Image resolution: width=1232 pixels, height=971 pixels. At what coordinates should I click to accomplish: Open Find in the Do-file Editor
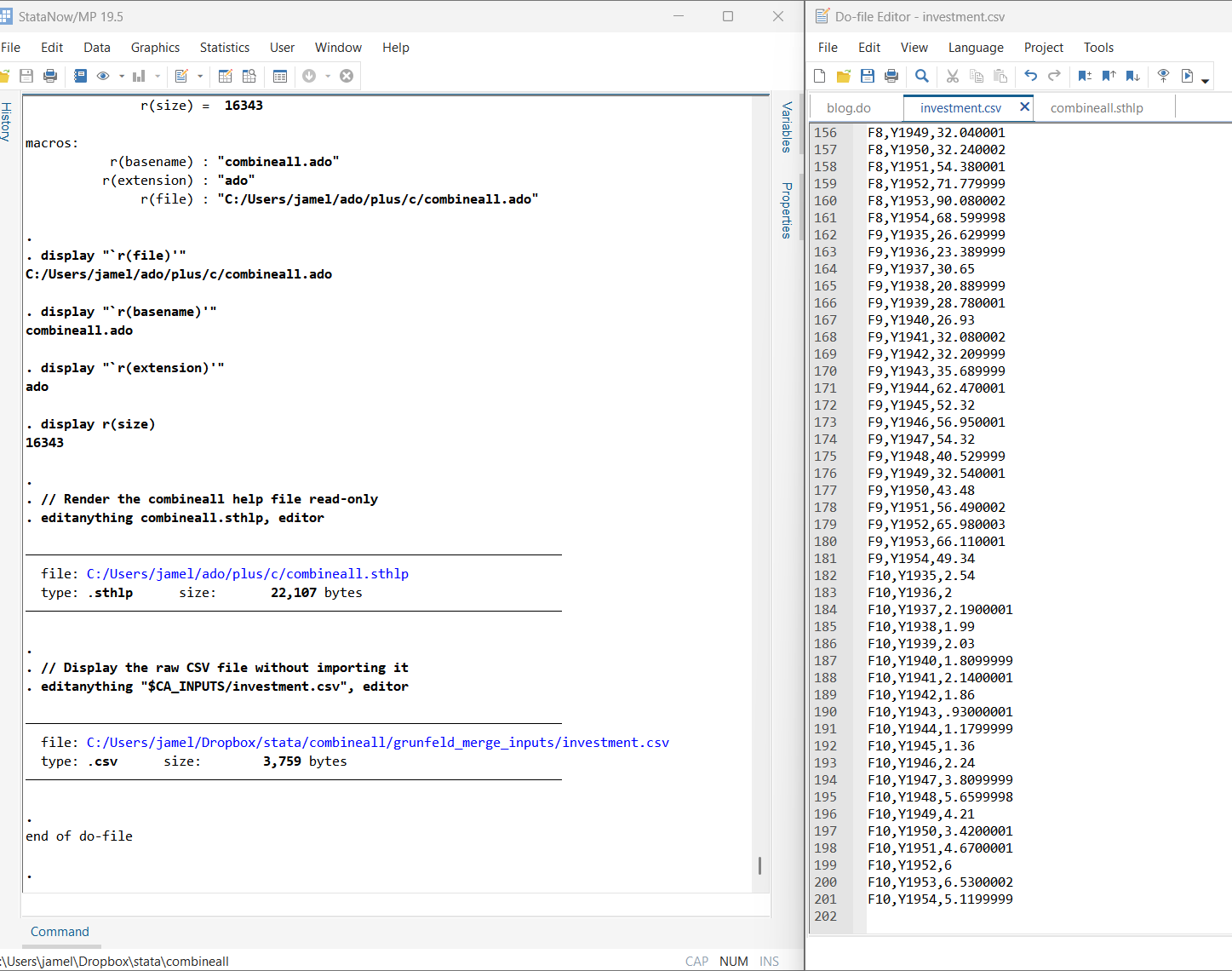click(922, 76)
